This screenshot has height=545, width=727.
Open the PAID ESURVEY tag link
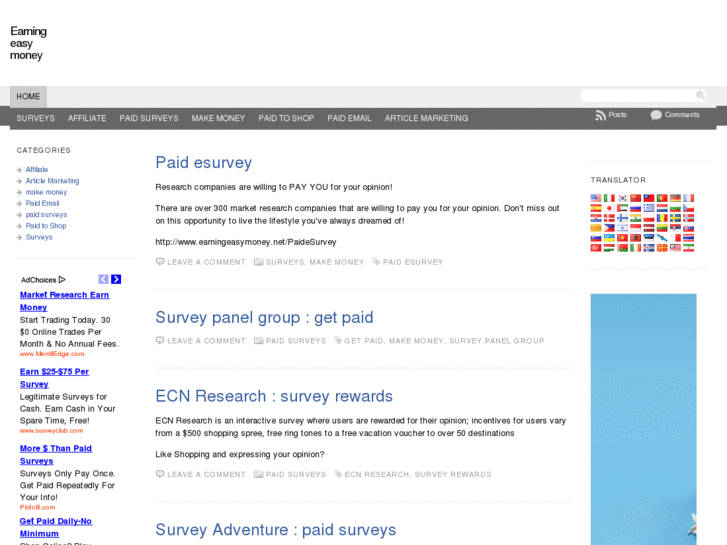(413, 262)
